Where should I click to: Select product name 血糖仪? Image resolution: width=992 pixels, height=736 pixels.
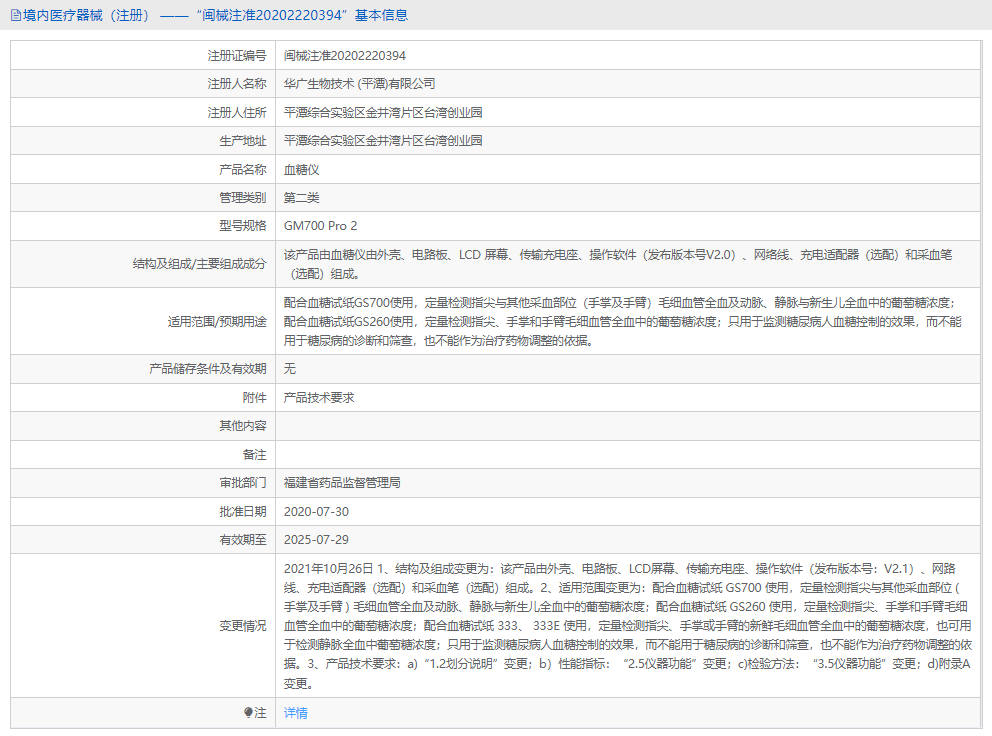302,170
